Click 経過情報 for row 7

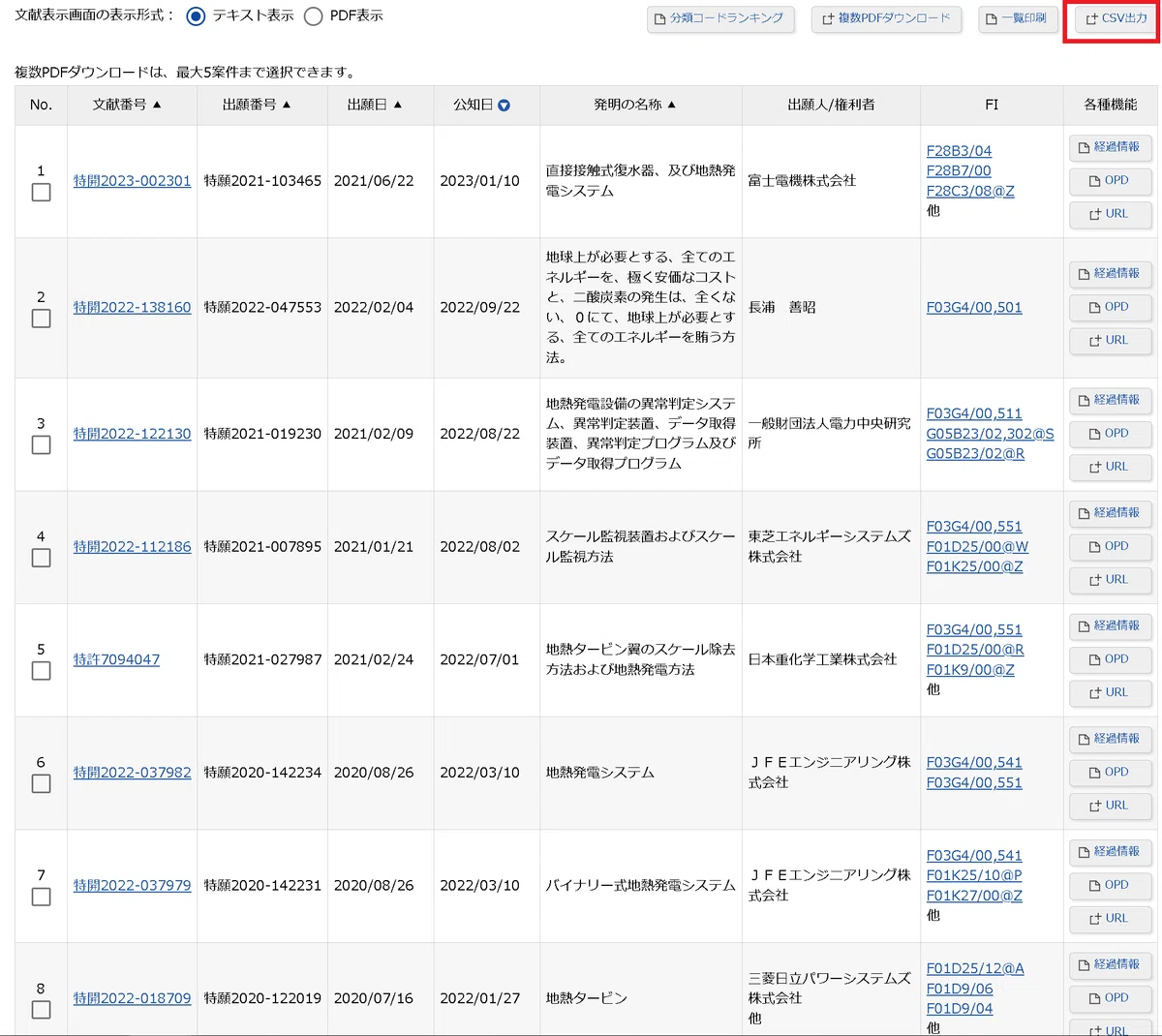1110,852
